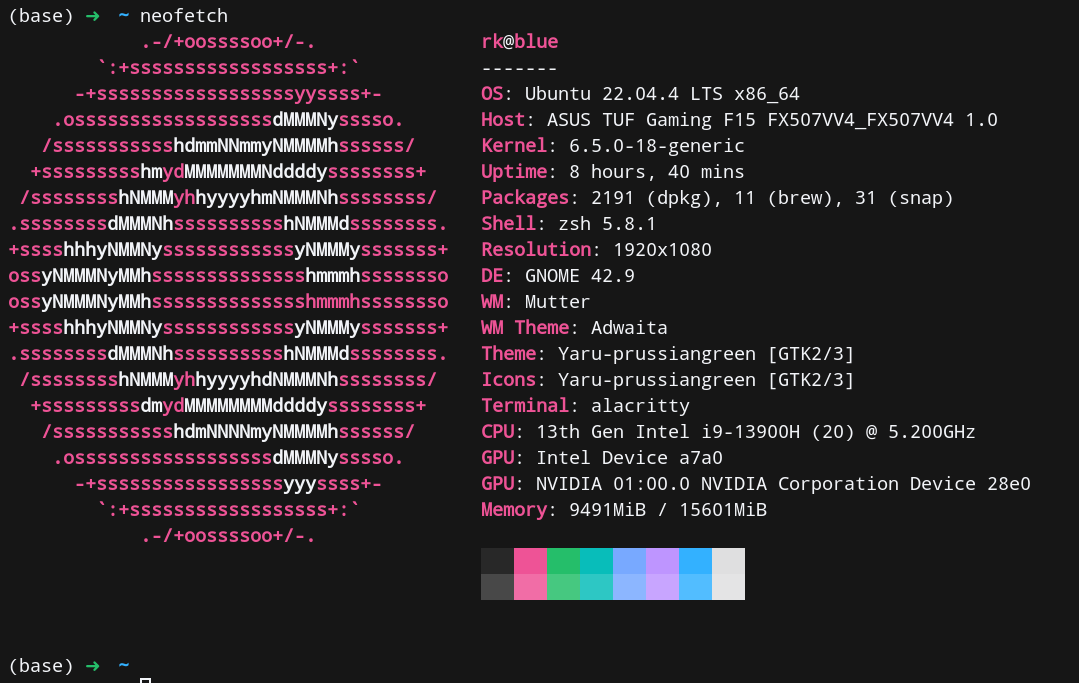Screen dimensions: 1079x683
Task: Pick the lighter lavender palette swatch
Action: click(x=663, y=587)
